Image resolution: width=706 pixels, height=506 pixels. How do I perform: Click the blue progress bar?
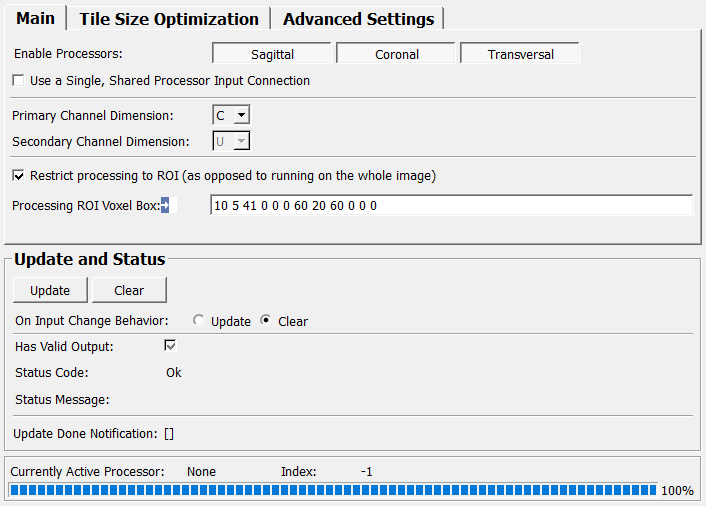tap(334, 490)
